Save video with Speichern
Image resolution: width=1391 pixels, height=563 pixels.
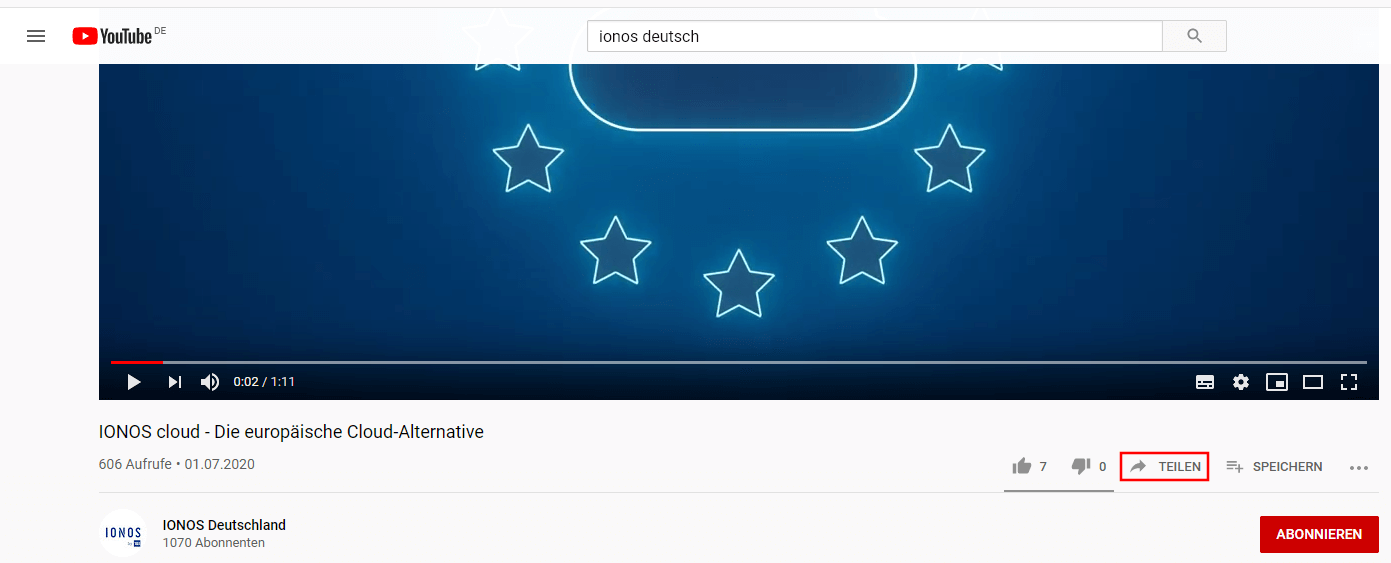coord(1274,466)
